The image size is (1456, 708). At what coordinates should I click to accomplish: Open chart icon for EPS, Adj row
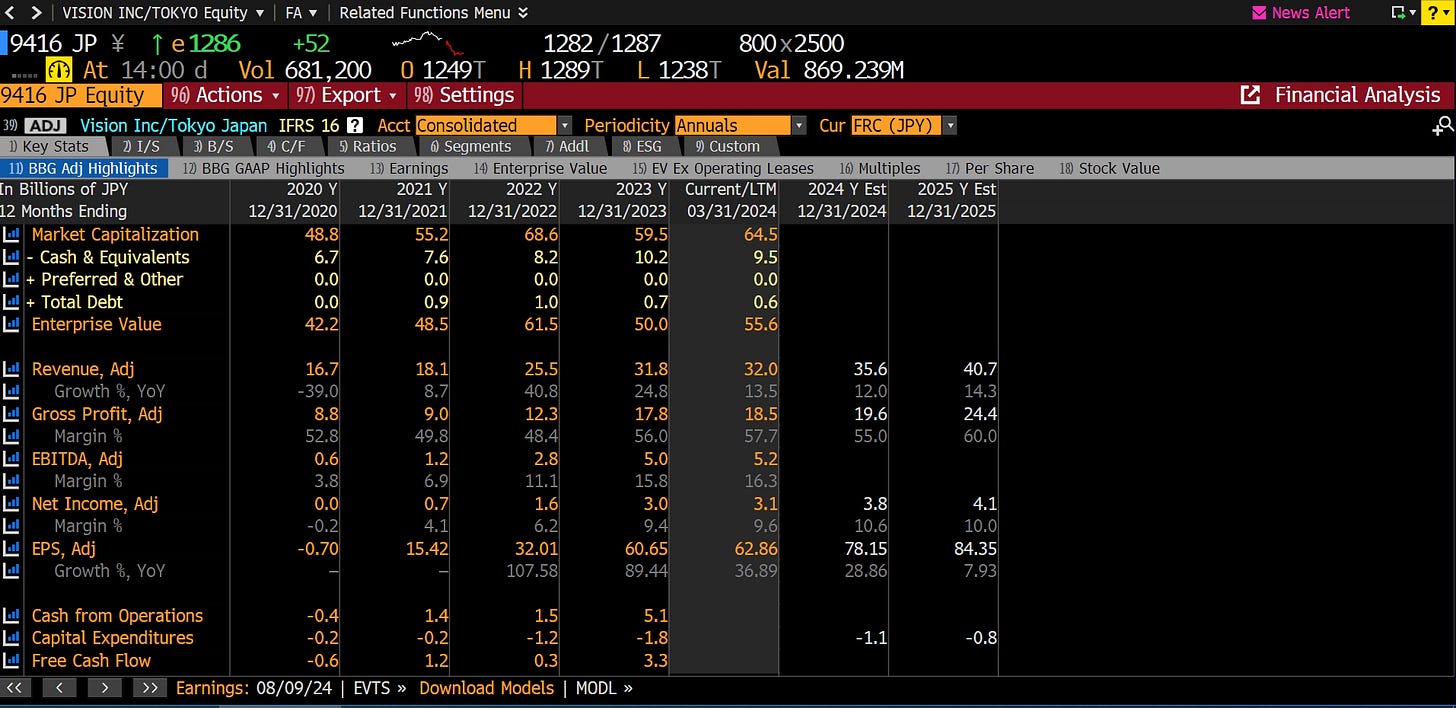[11, 549]
